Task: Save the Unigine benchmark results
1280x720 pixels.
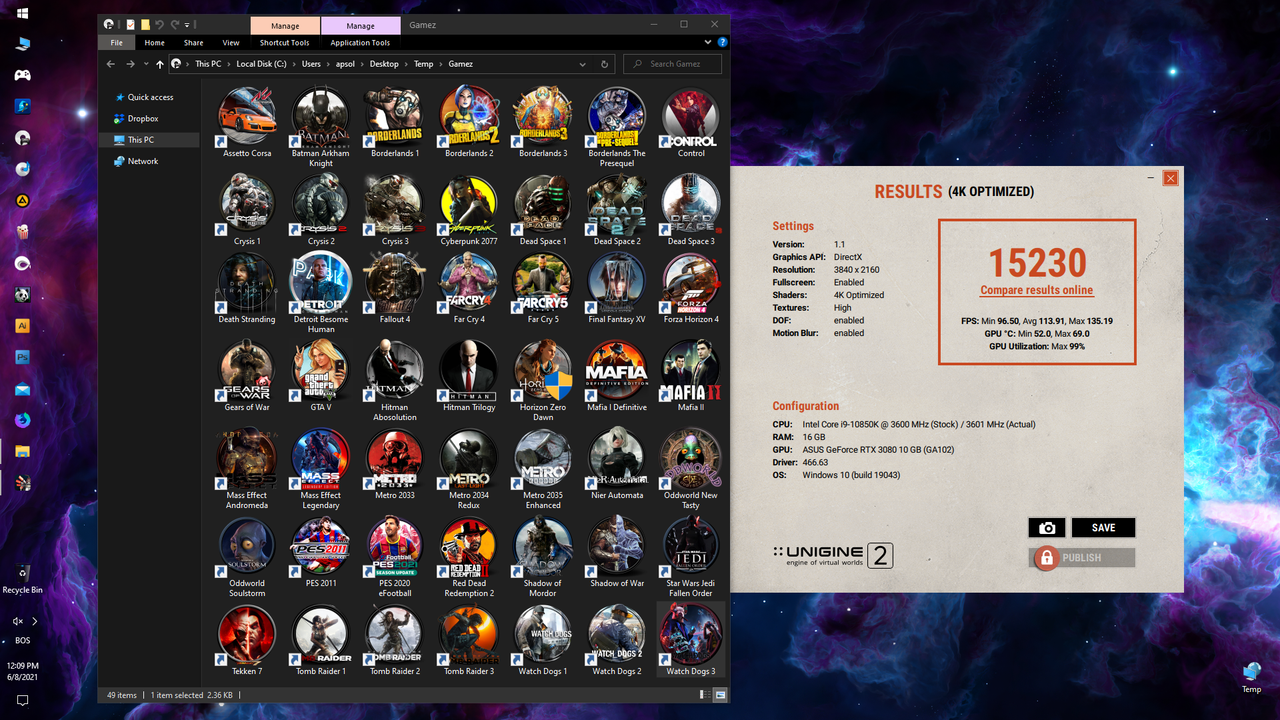Action: 1103,528
